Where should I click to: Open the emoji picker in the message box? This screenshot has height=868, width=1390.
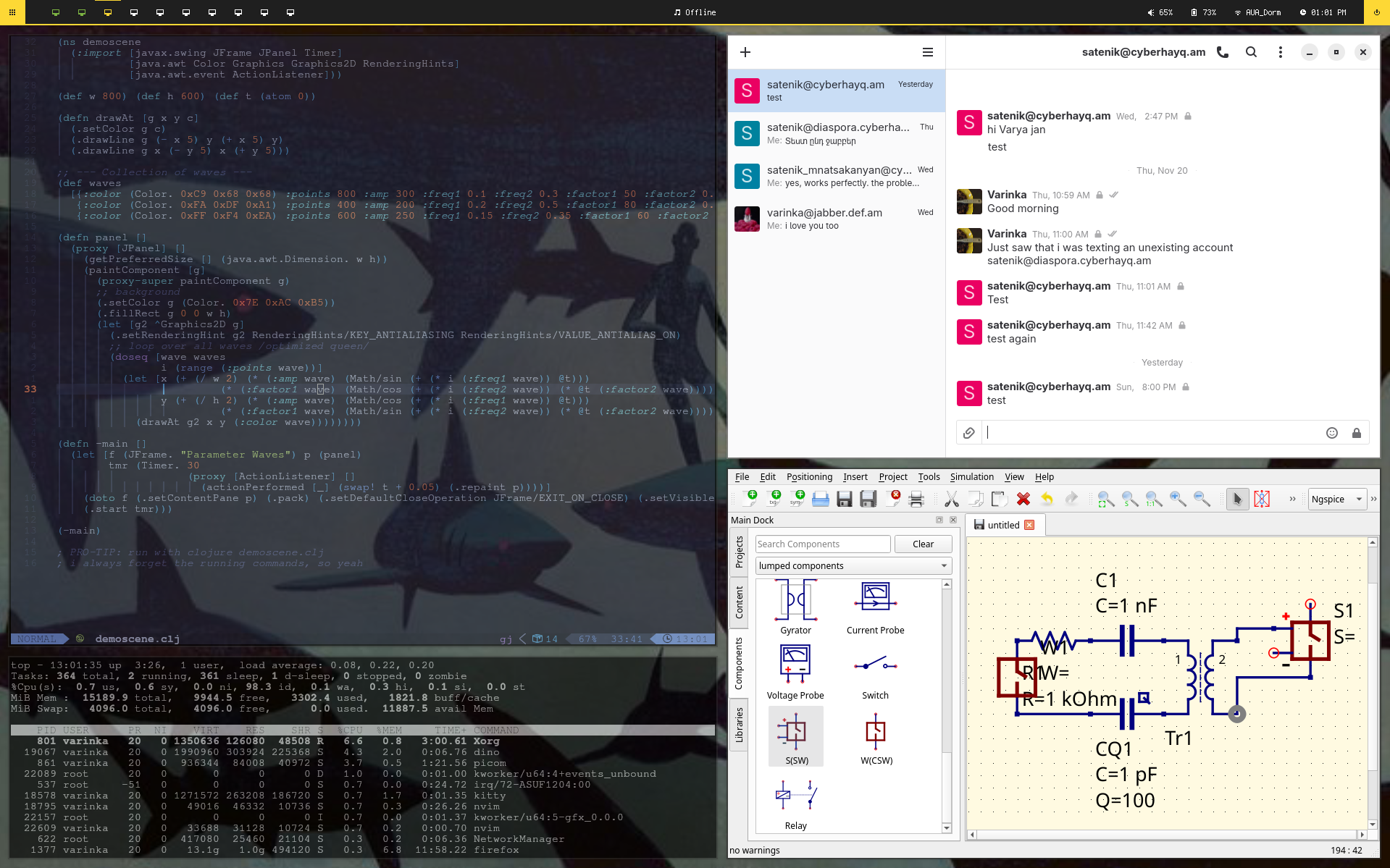pos(1331,433)
